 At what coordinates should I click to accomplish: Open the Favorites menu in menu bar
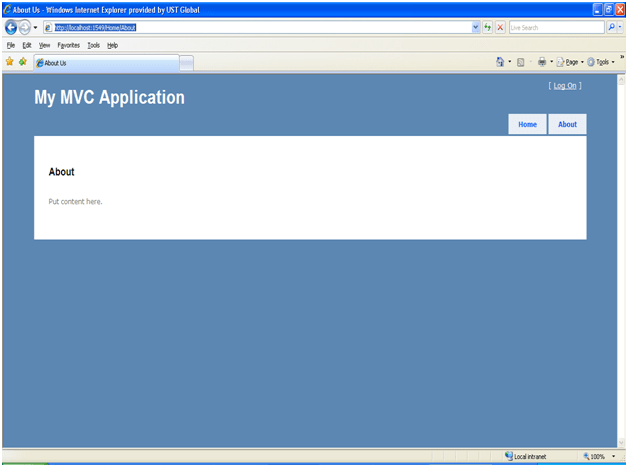coord(68,45)
